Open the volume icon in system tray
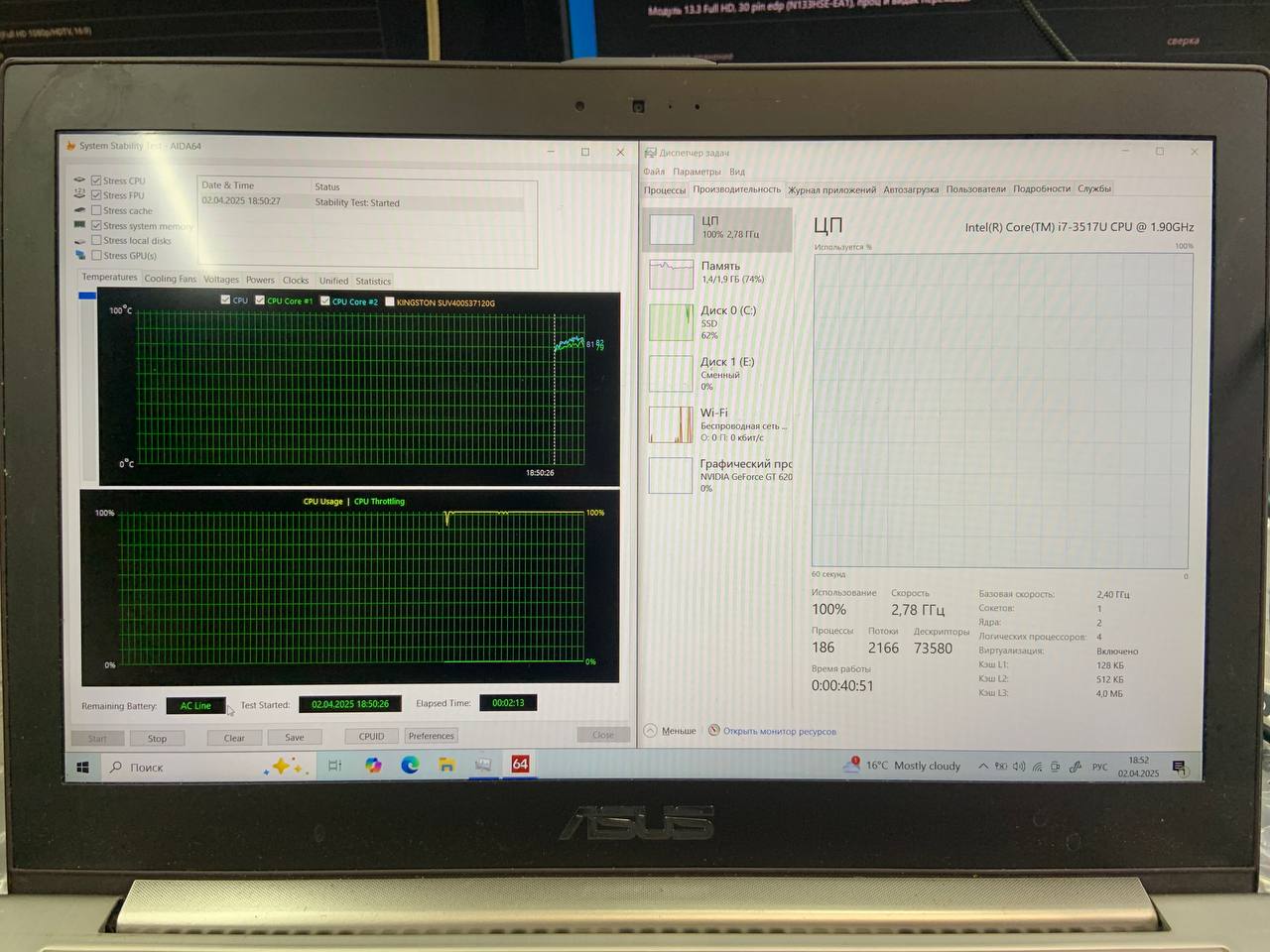The height and width of the screenshot is (952, 1270). point(1019,767)
